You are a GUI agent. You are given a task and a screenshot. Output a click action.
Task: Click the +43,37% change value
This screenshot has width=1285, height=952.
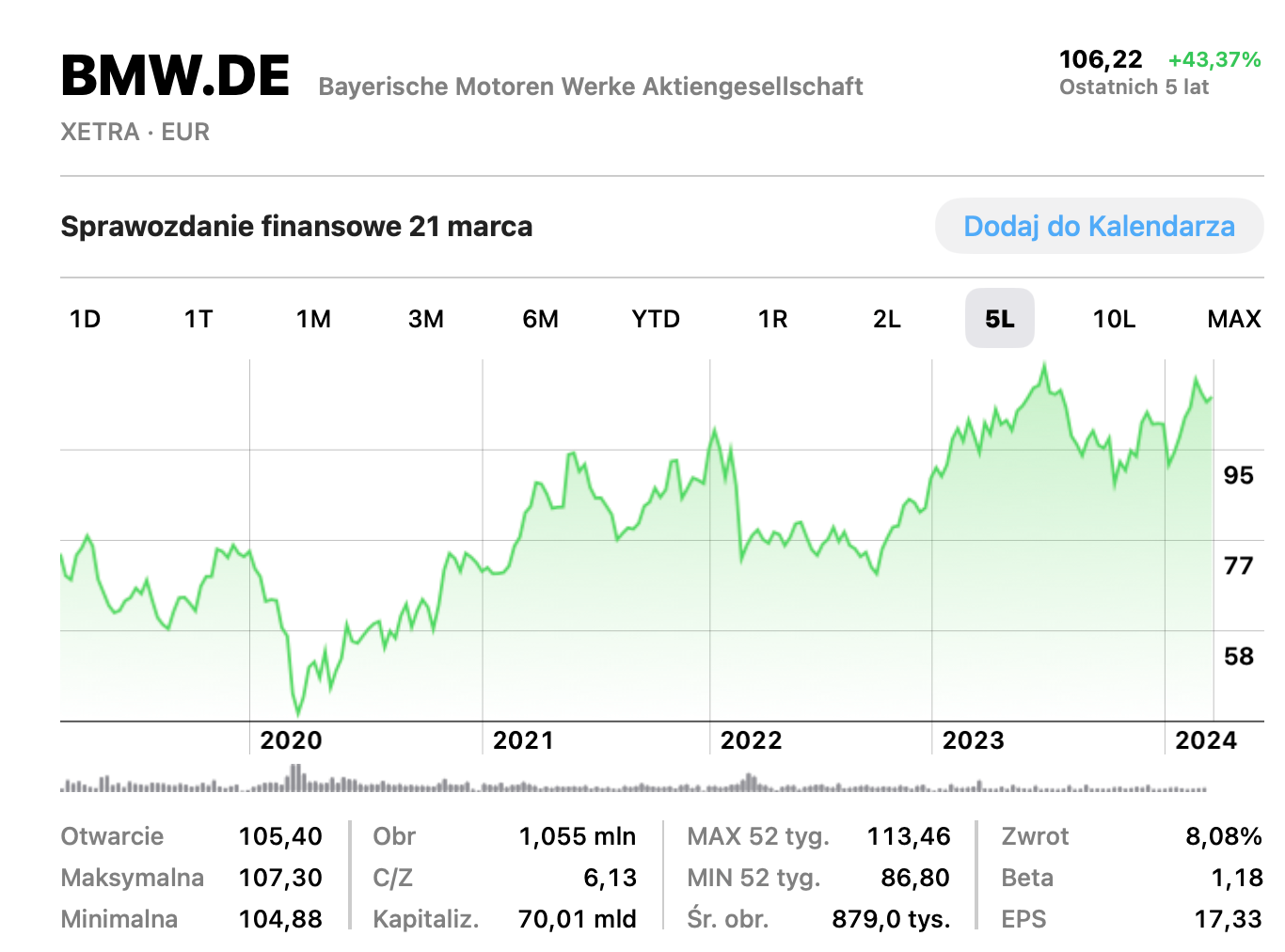tap(1214, 60)
